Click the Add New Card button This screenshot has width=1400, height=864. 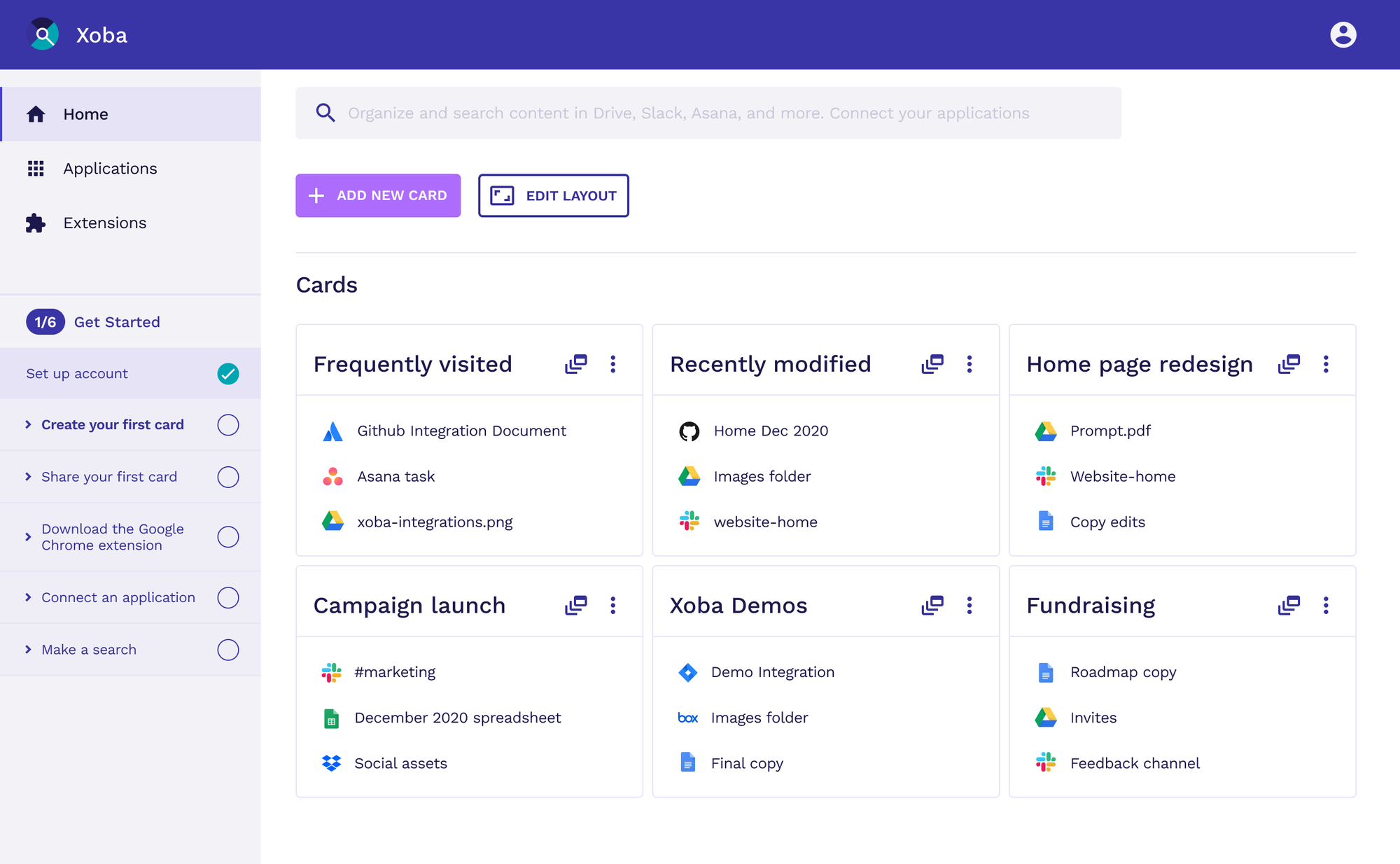378,195
